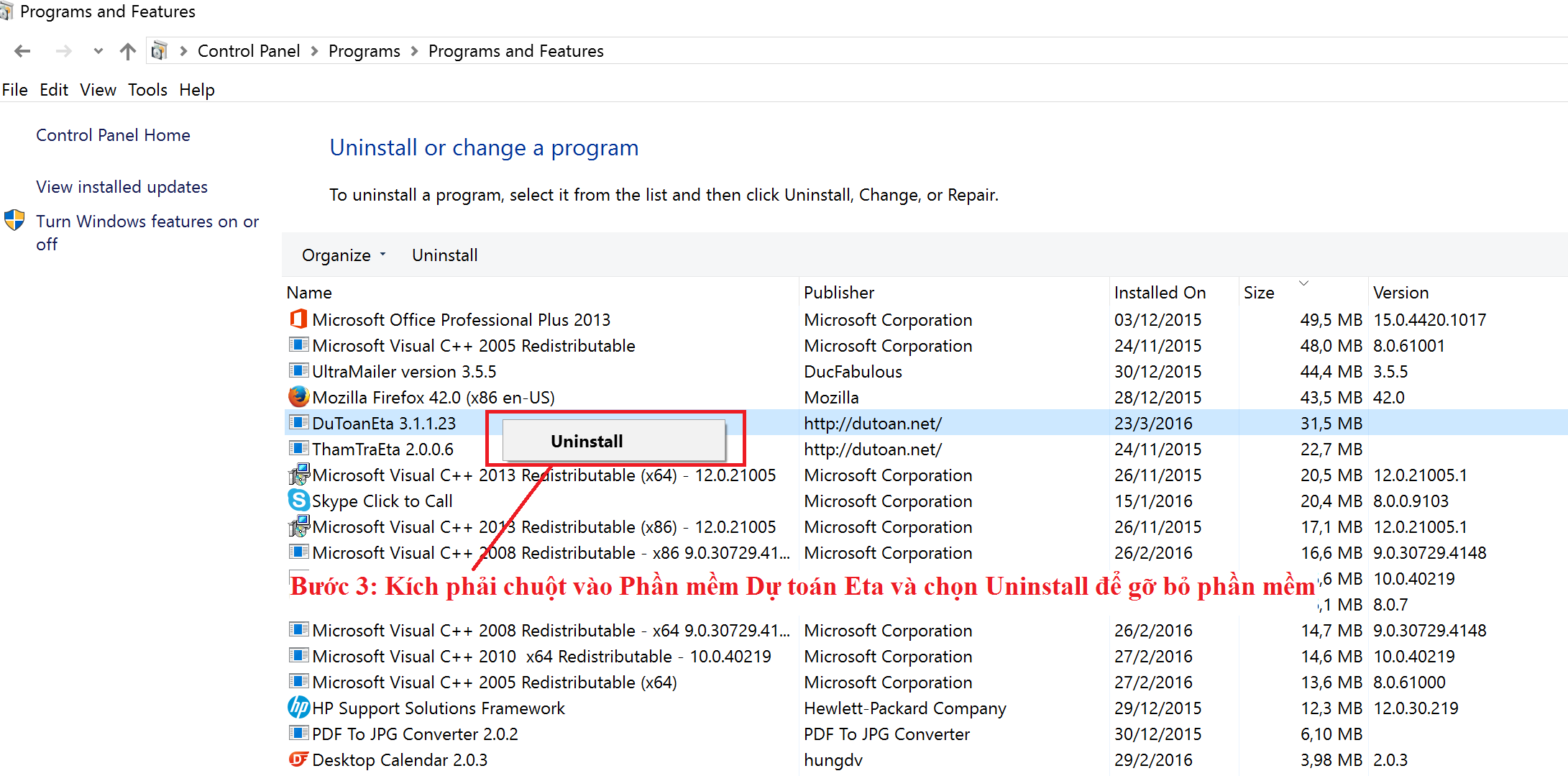Screen dimensions: 1568x776
Task: Select Desktop Calendar 2.0.3 icon
Action: (x=298, y=759)
